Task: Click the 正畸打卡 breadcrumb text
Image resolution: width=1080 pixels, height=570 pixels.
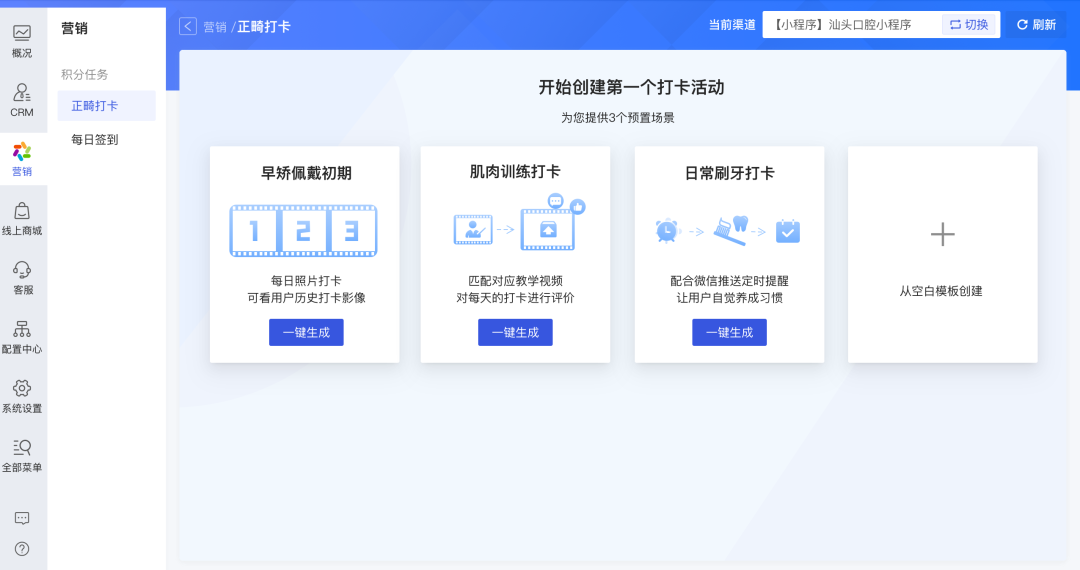Action: point(264,27)
